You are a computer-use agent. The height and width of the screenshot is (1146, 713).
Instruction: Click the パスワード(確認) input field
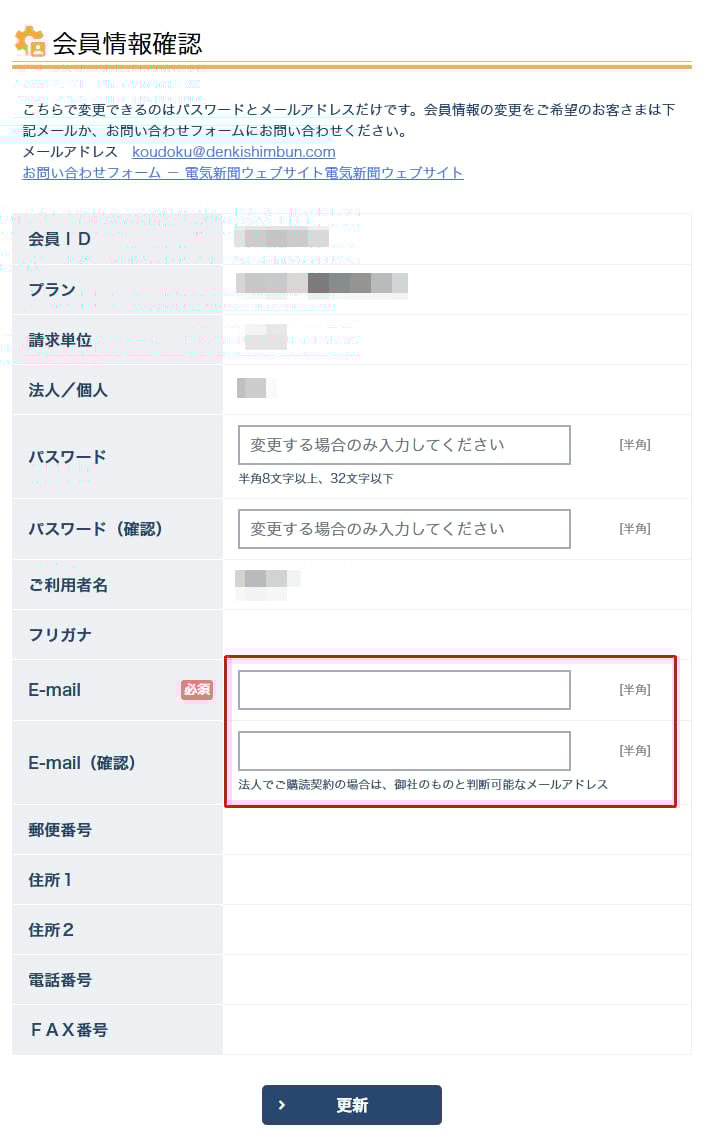point(404,529)
